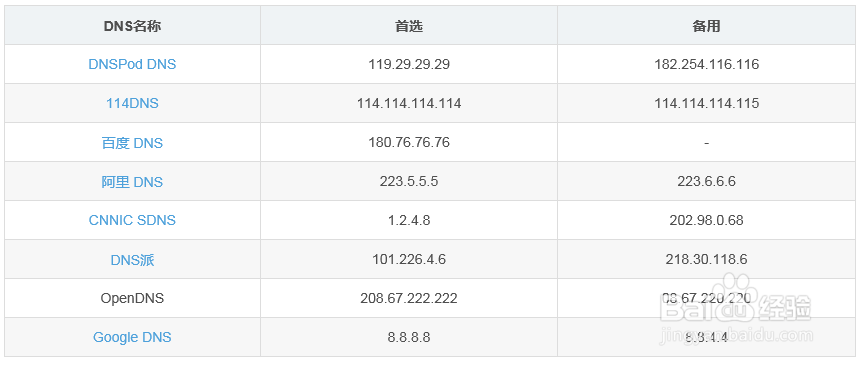Select the 1.2.4.8 address cell
This screenshot has width=860, height=365.
click(x=409, y=220)
